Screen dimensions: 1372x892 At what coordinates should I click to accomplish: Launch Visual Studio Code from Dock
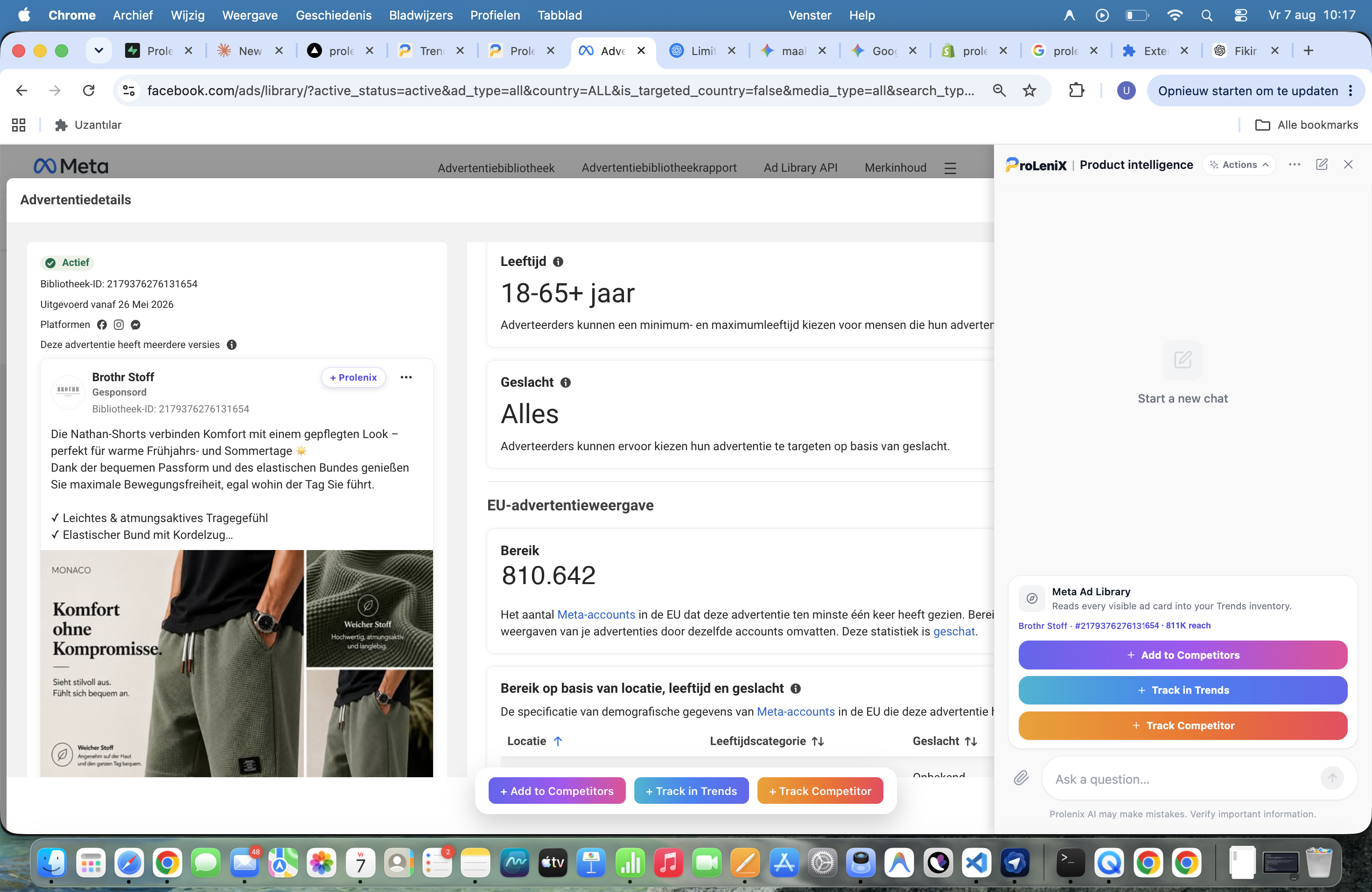click(x=976, y=863)
